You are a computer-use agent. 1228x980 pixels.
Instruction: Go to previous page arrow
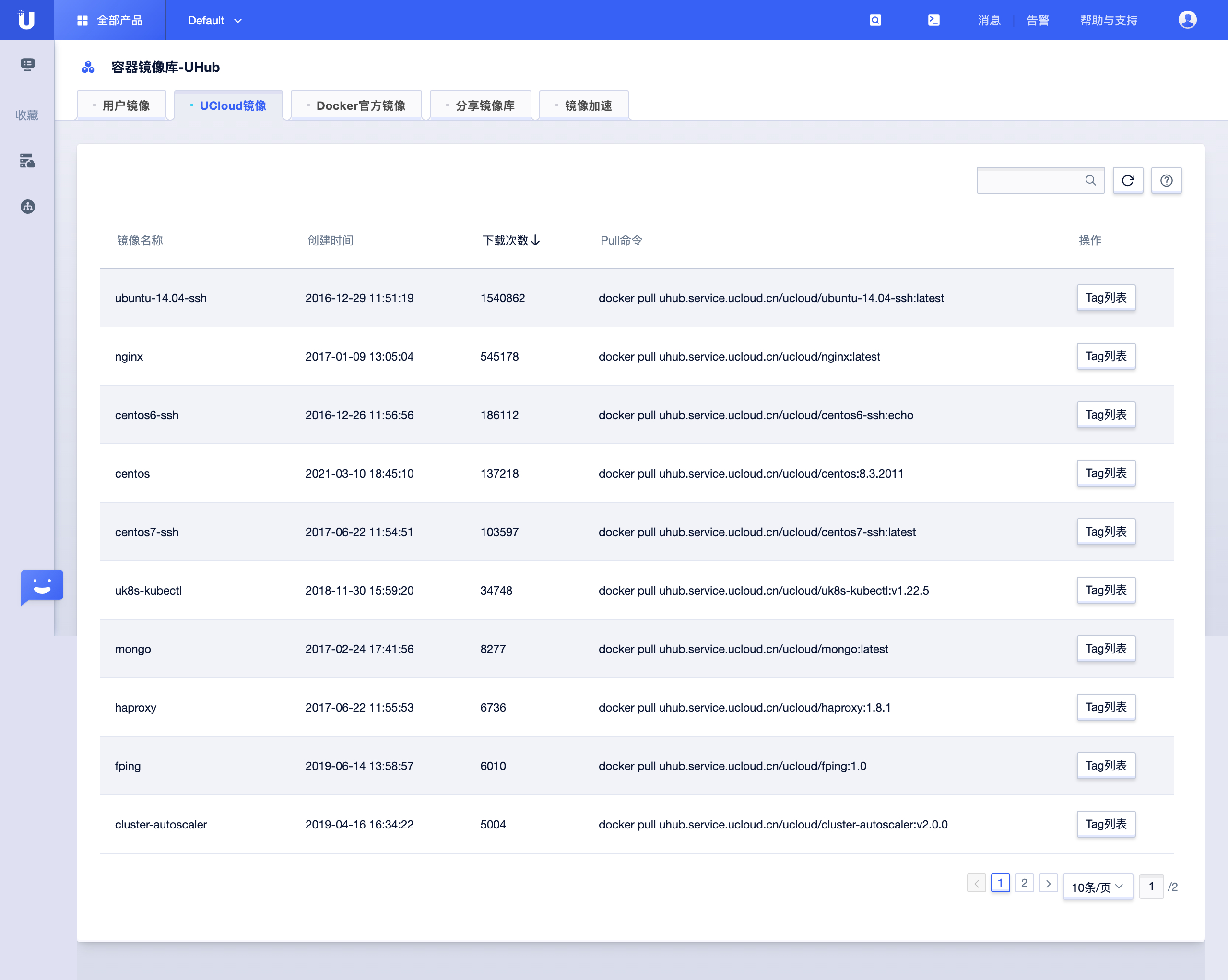click(x=976, y=883)
